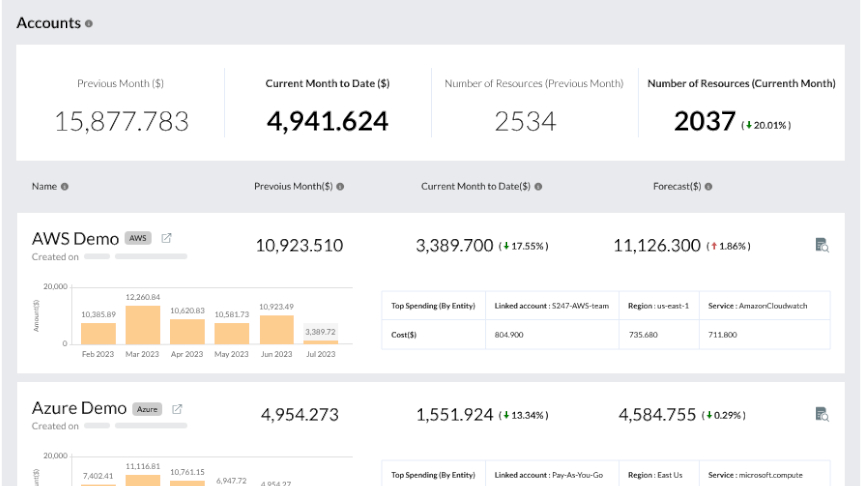The image size is (864, 486).
Task: Click previous month resource count 2534
Action: point(525,121)
